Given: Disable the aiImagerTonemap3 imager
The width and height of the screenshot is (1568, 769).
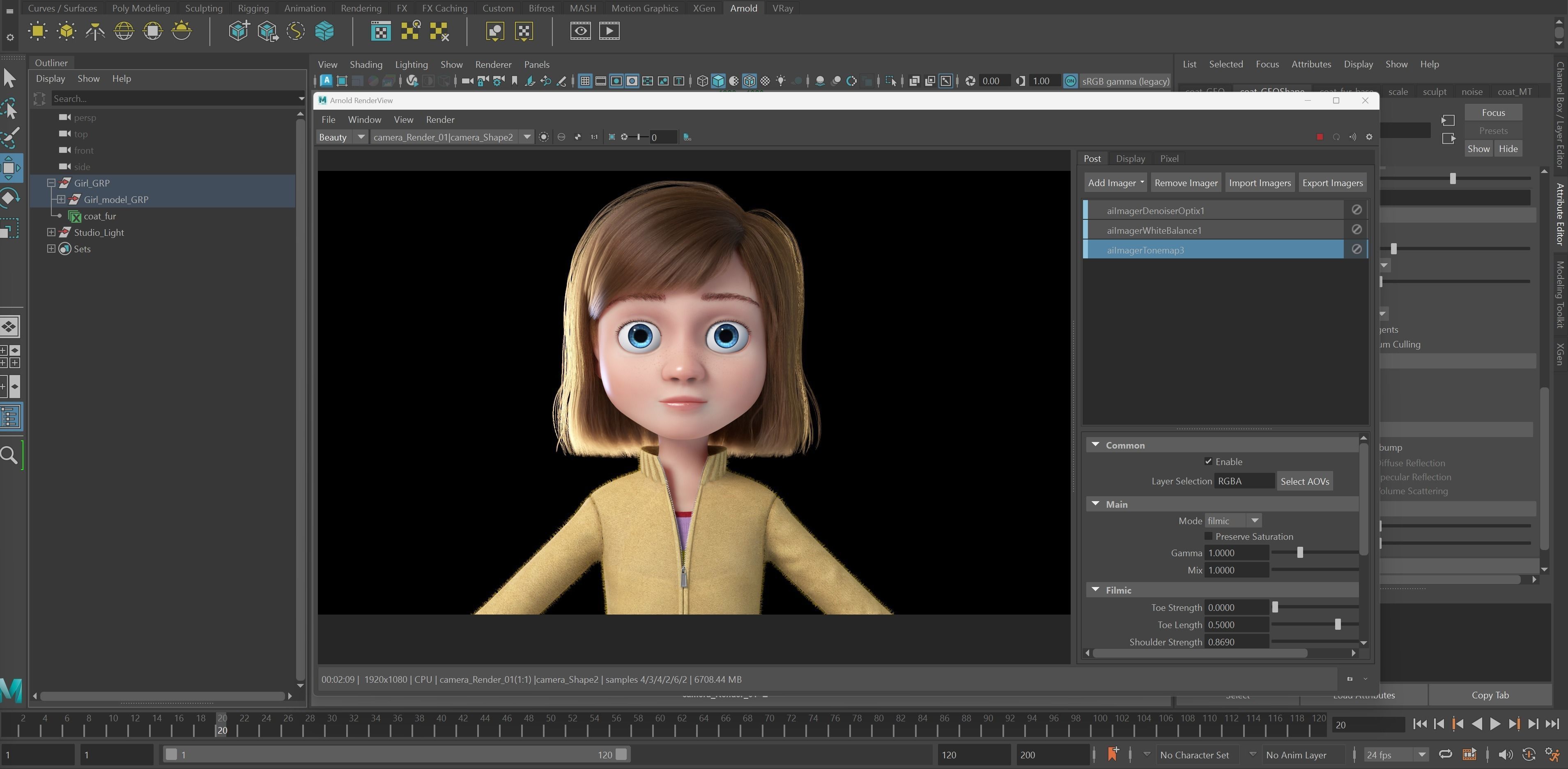Looking at the screenshot, I should pos(1357,249).
